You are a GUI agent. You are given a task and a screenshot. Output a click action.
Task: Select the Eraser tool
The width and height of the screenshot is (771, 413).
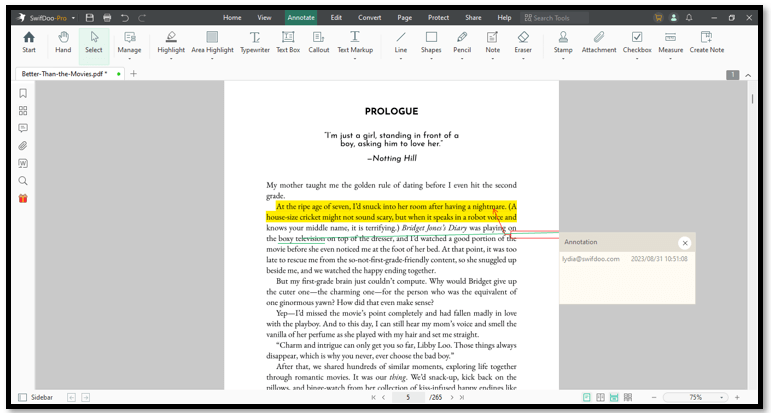coord(523,42)
